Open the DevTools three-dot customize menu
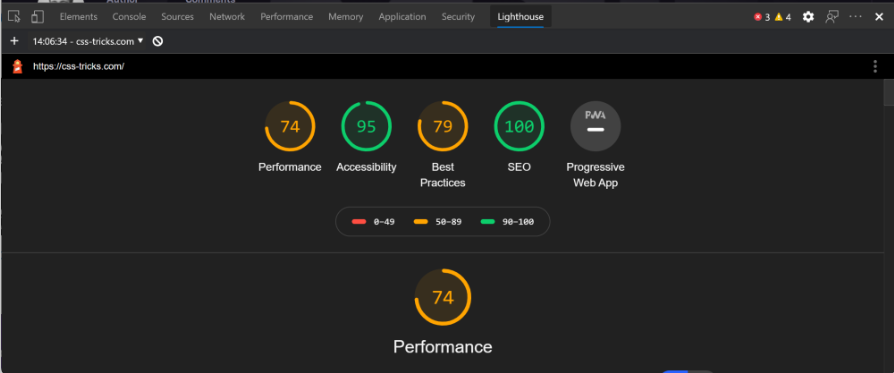Image resolution: width=894 pixels, height=373 pixels. pos(856,17)
